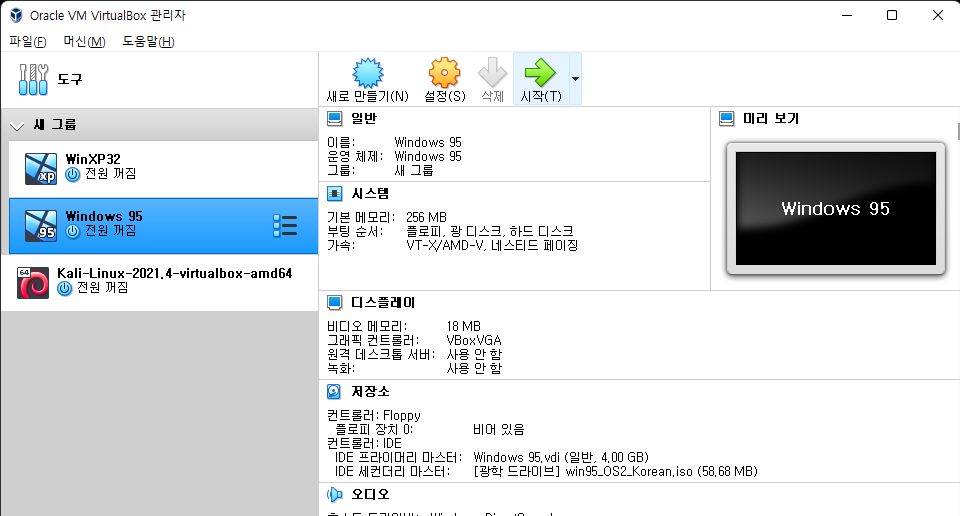Click the Kali-Linux debian swirl icon
Image resolution: width=960 pixels, height=516 pixels.
(x=33, y=283)
